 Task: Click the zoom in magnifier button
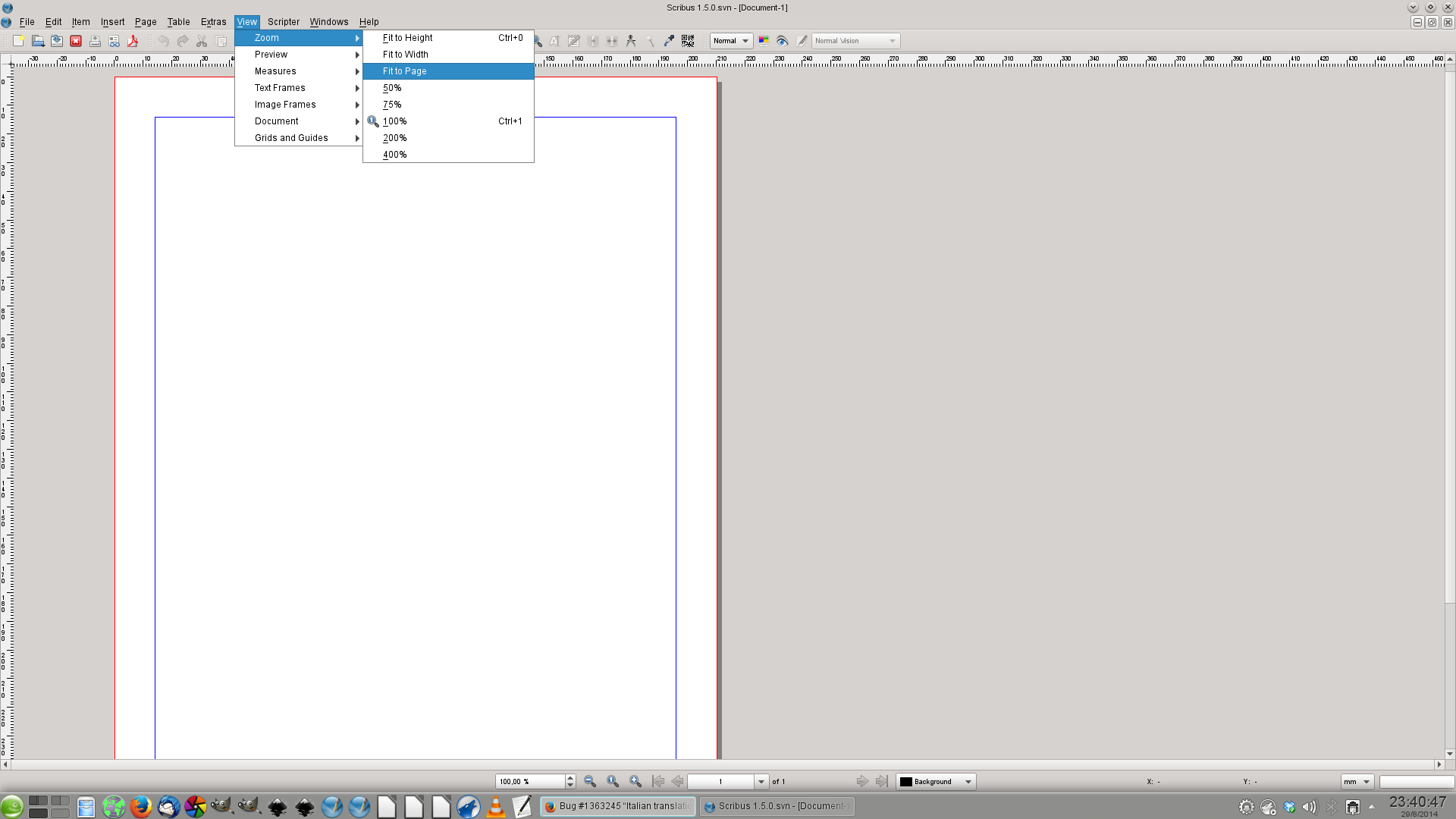[x=635, y=781]
